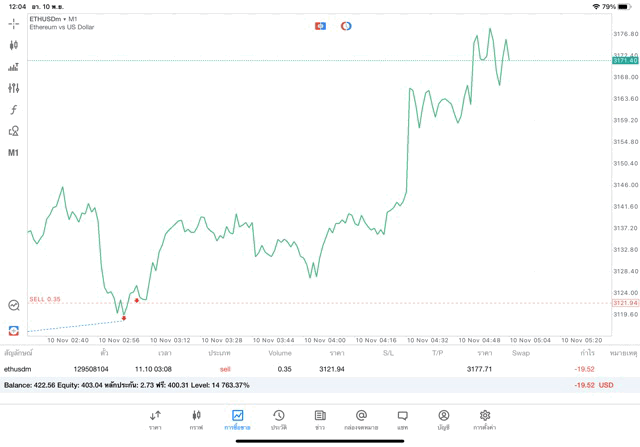Open the indicators chart icon
640x447 pixels.
[13, 67]
